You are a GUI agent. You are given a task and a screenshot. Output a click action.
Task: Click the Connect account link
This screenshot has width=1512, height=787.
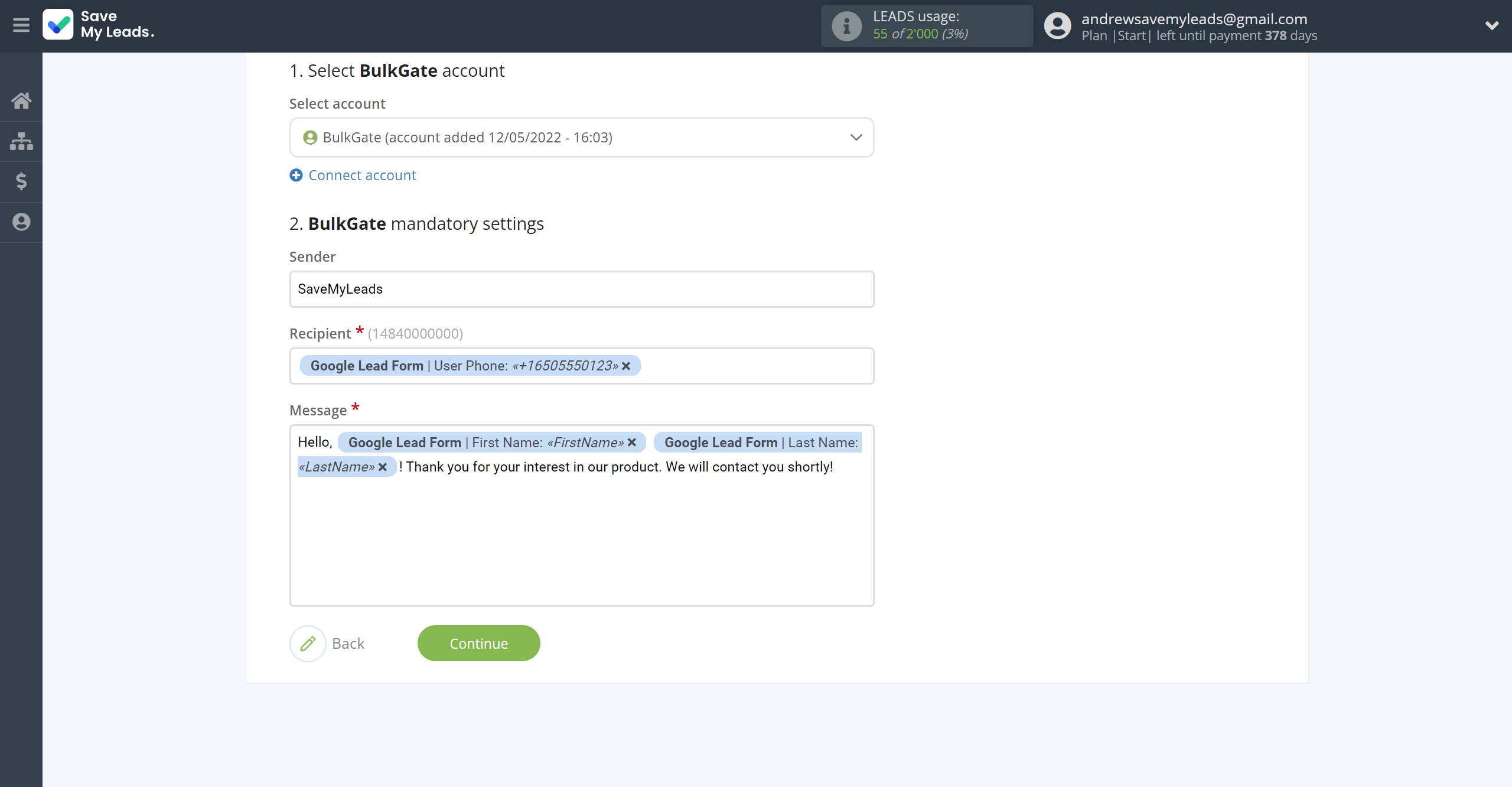[362, 175]
